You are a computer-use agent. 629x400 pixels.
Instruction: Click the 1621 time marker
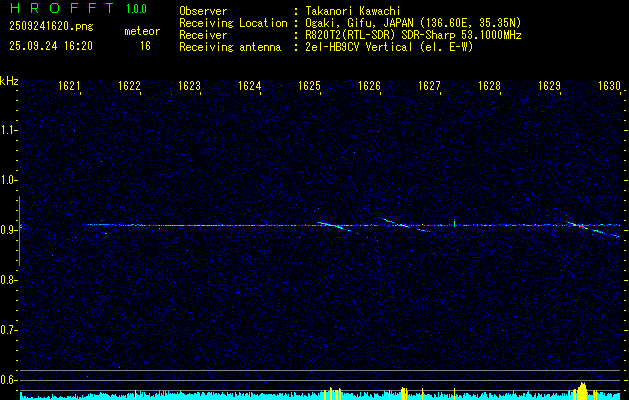(69, 86)
